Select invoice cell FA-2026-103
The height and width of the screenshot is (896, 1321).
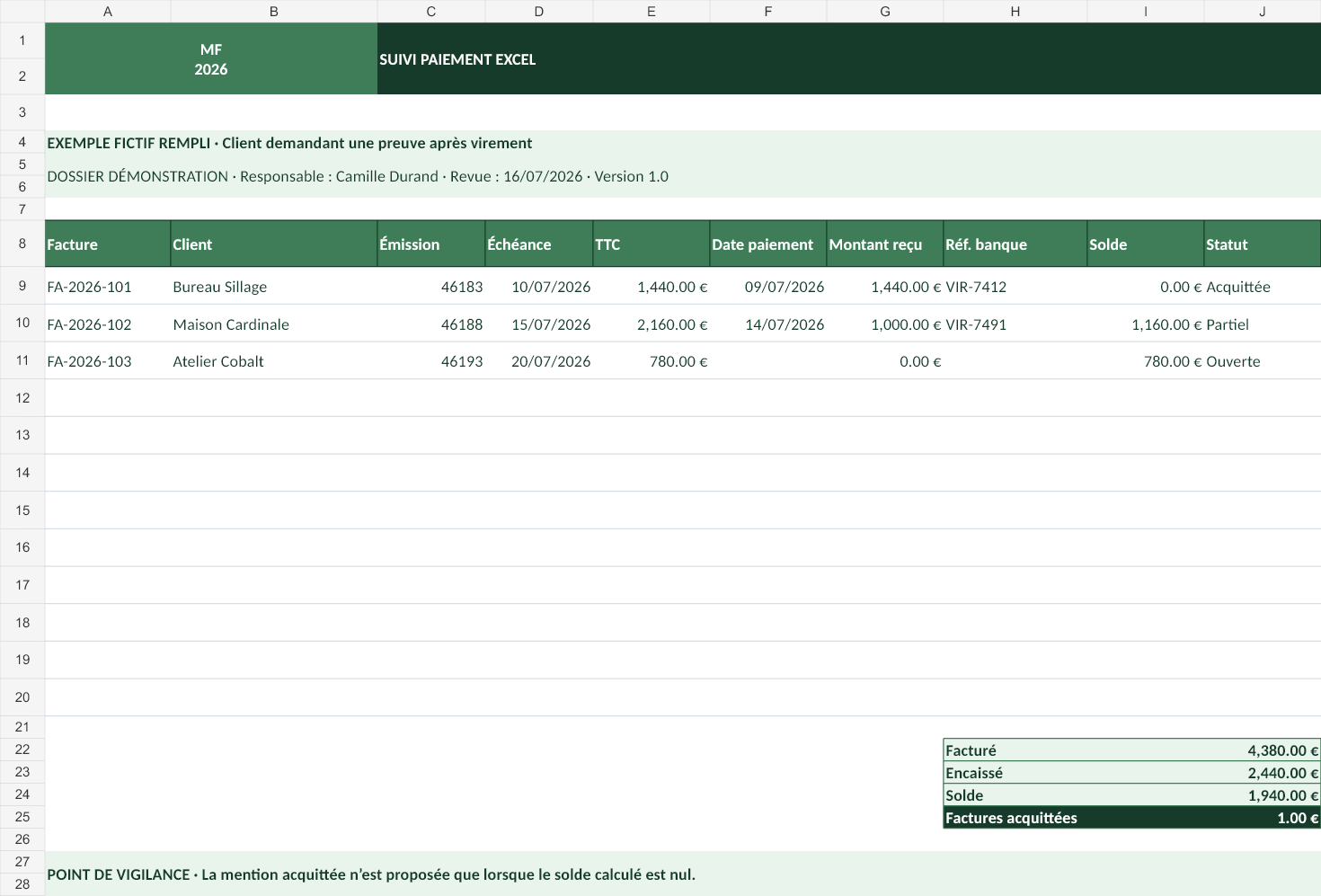(108, 361)
